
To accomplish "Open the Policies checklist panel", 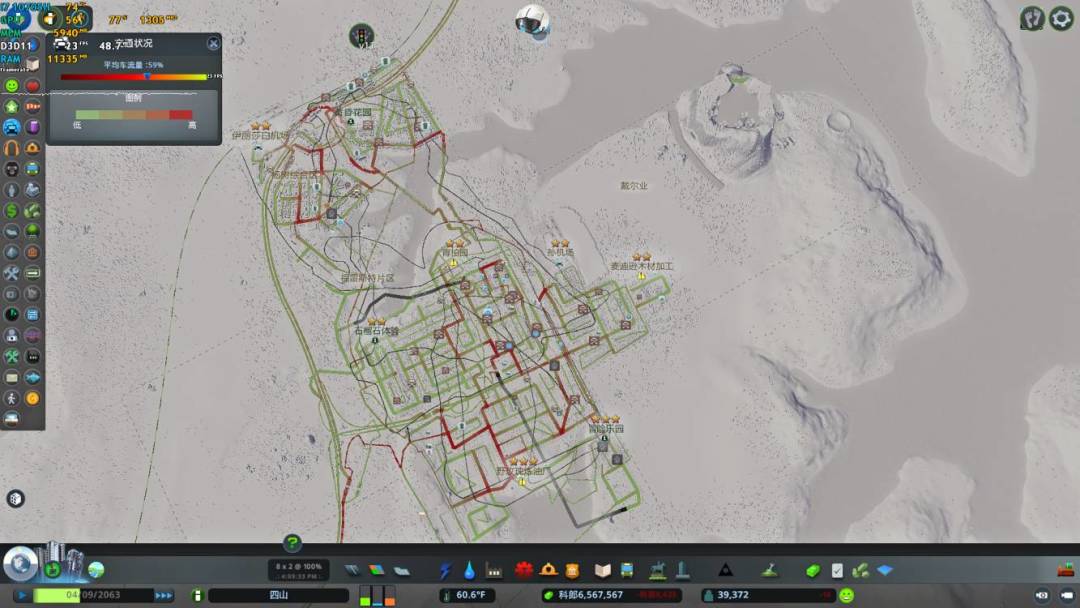I will click(x=837, y=570).
